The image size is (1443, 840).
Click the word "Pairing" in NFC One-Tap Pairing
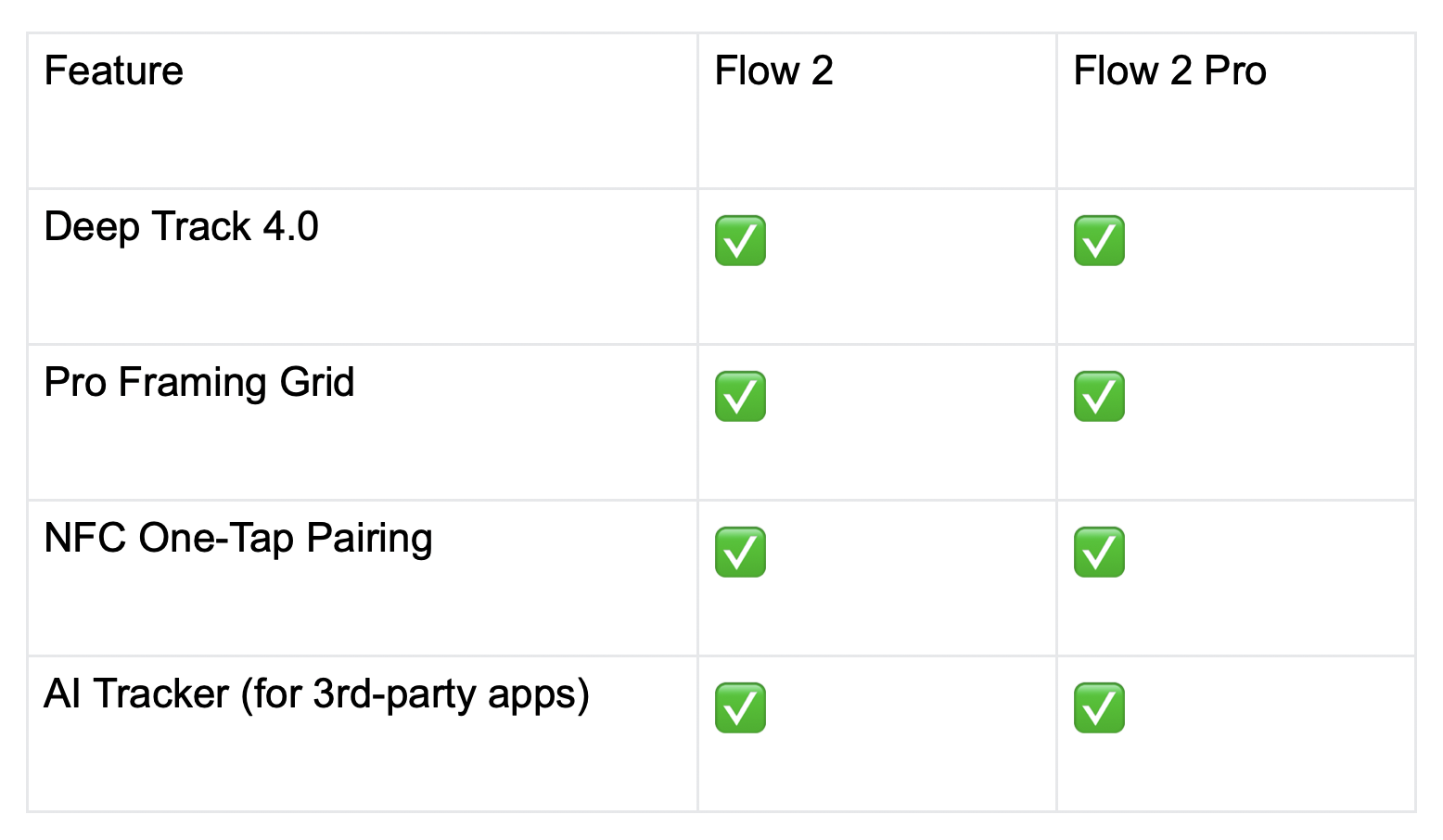click(369, 539)
